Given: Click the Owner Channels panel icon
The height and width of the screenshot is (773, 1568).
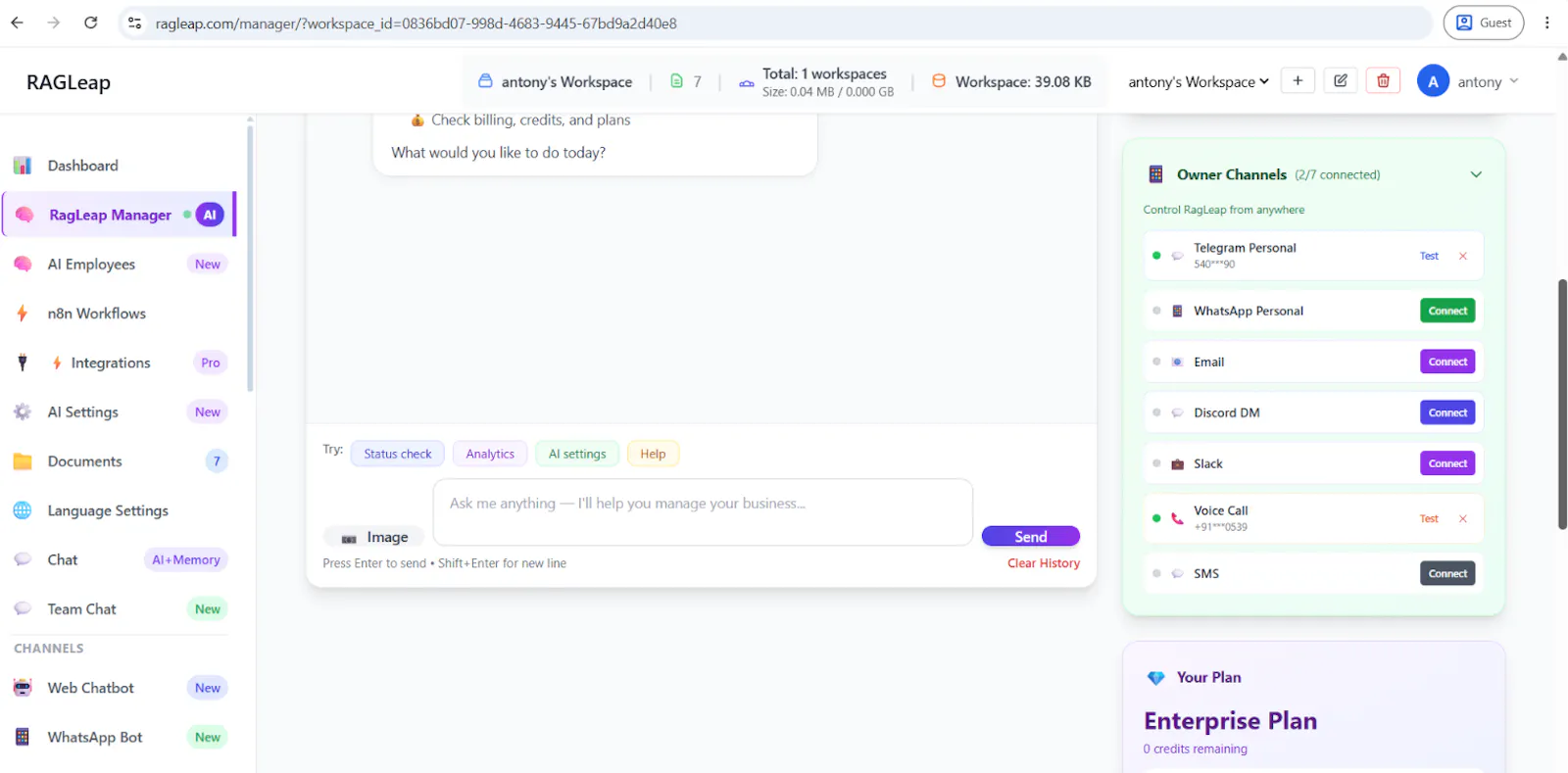Looking at the screenshot, I should pos(1156,174).
